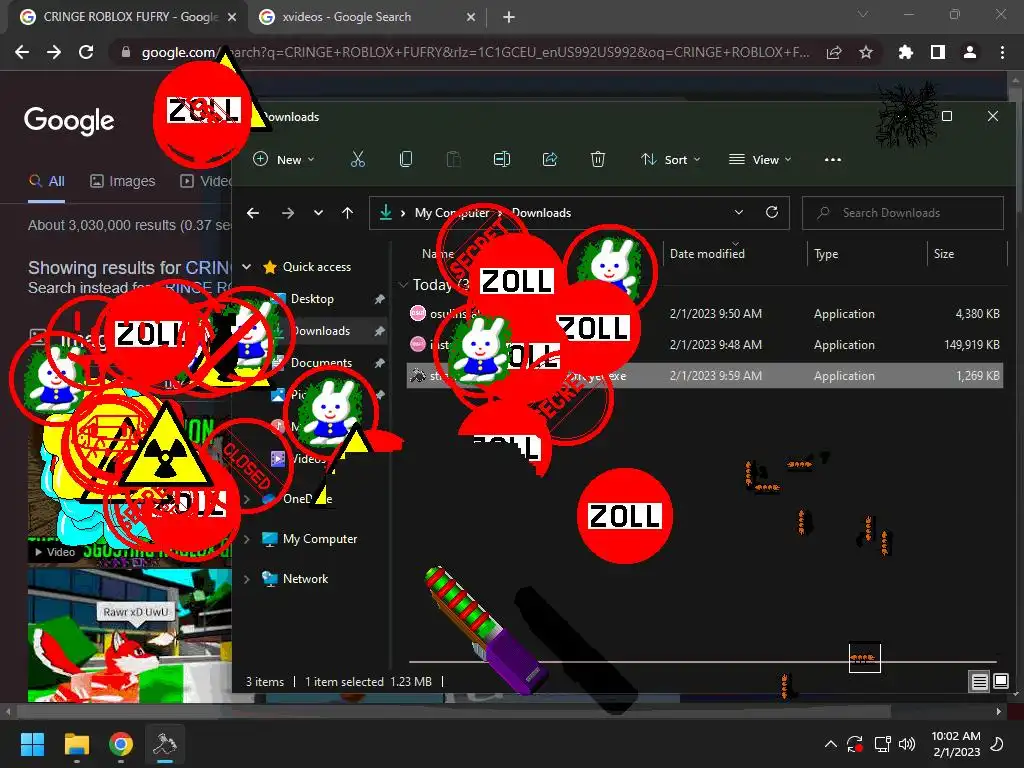1024x768 pixels.
Task: Open recent locations dropdown chevron
Action: (x=318, y=213)
